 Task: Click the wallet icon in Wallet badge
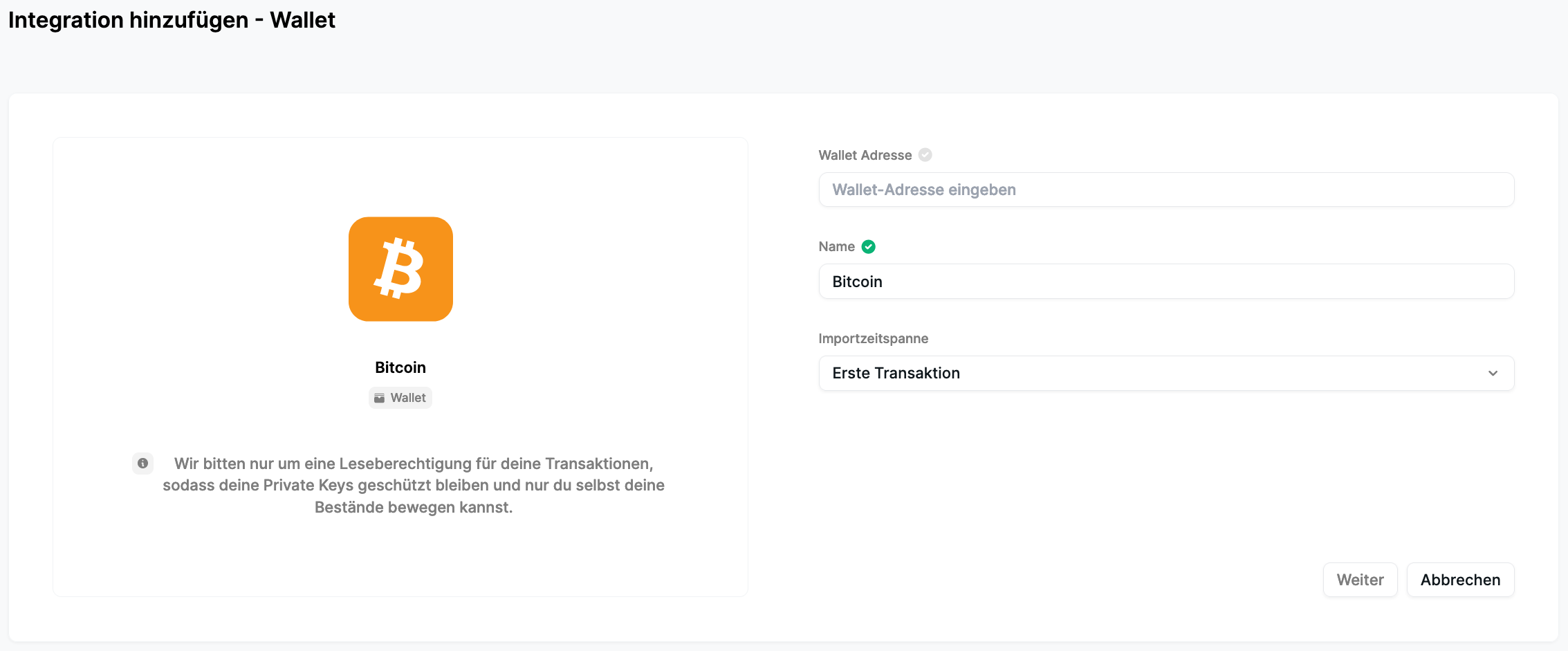click(x=379, y=398)
